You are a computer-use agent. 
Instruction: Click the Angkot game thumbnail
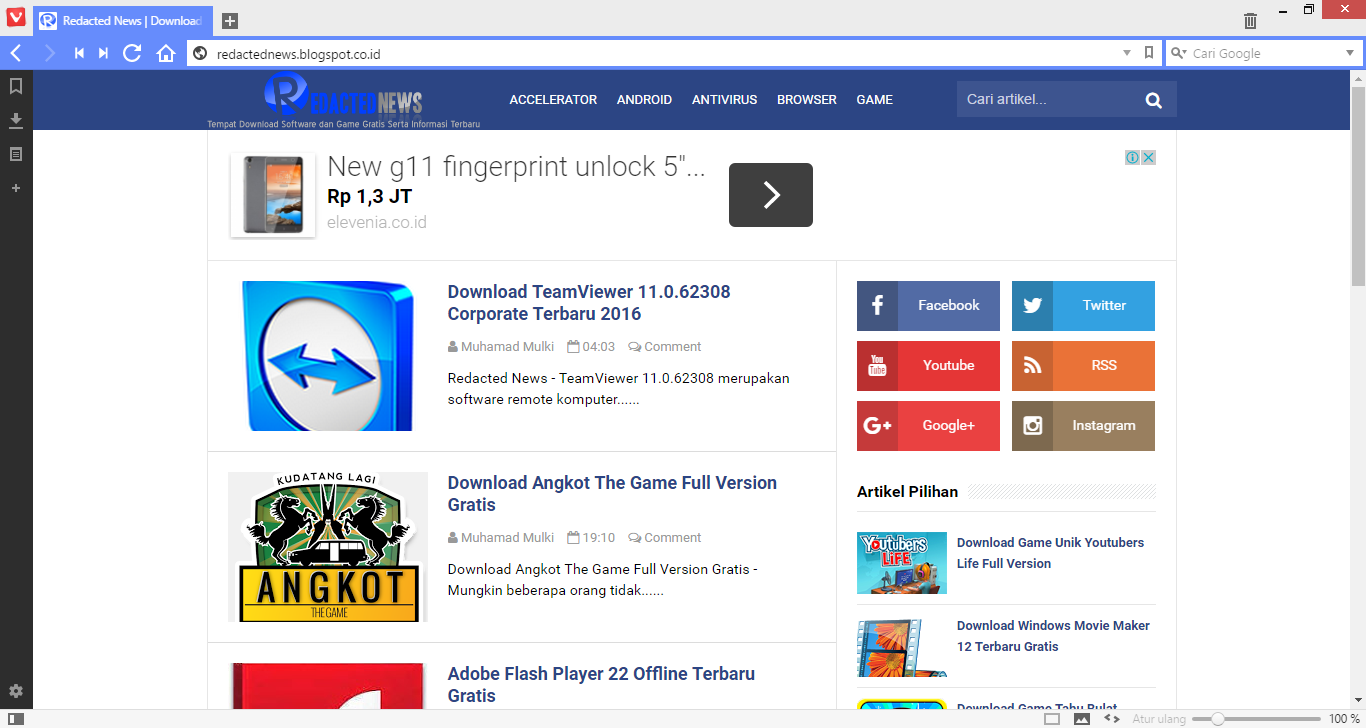328,547
